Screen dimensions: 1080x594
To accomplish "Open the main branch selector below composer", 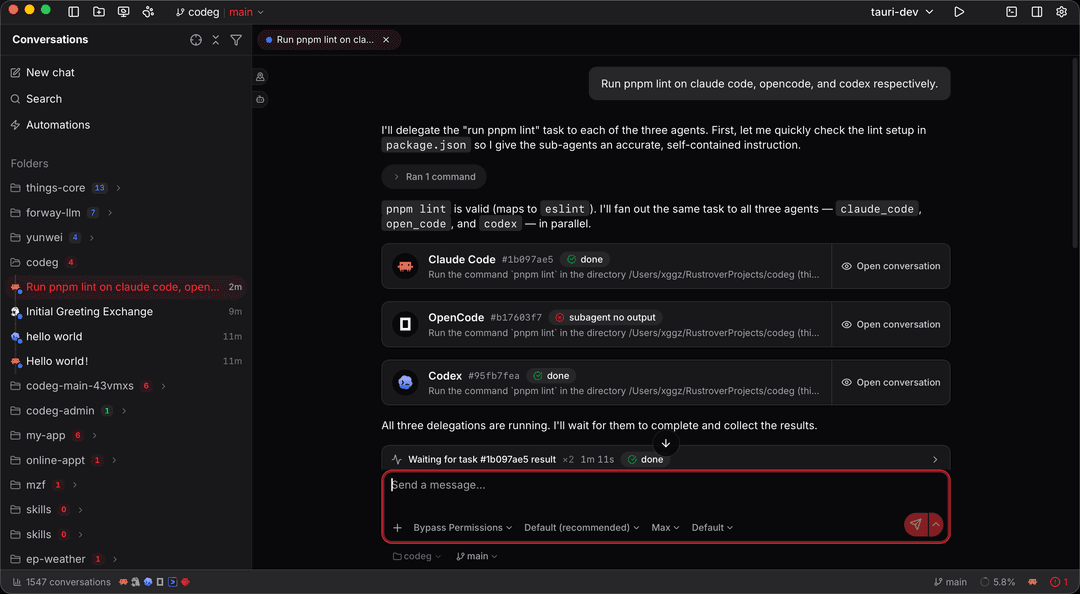I will click(x=477, y=556).
